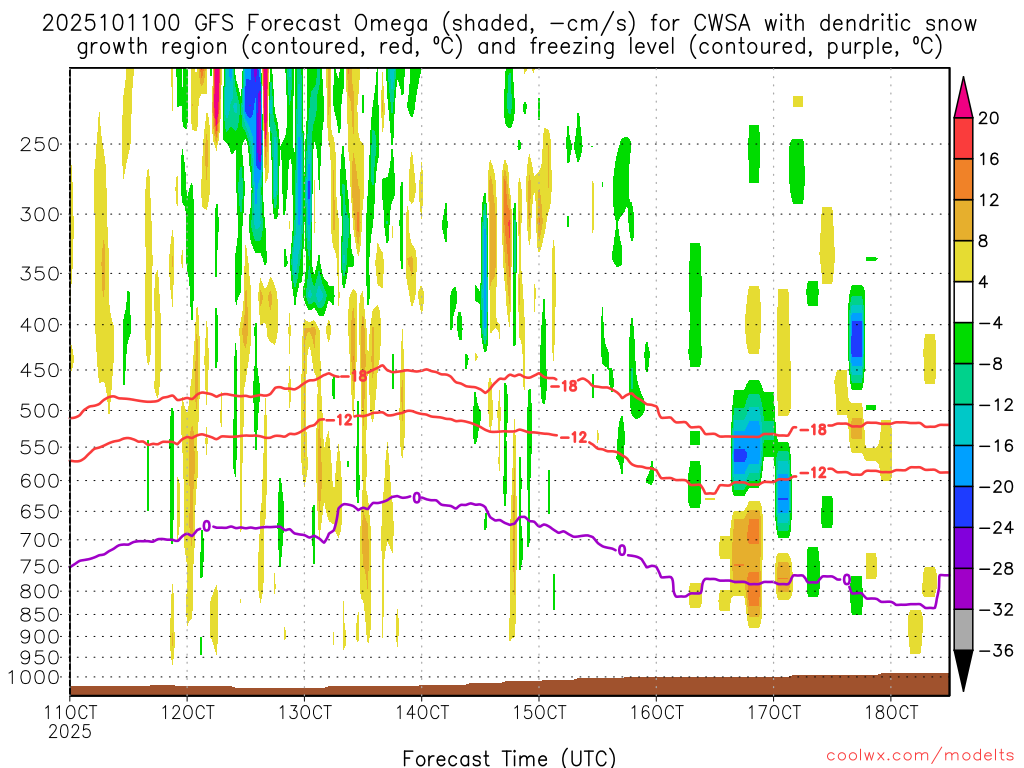This screenshot has width=1024, height=768.
Task: Click the purple colorbar swatch between -24 and -28
Action: point(963,548)
